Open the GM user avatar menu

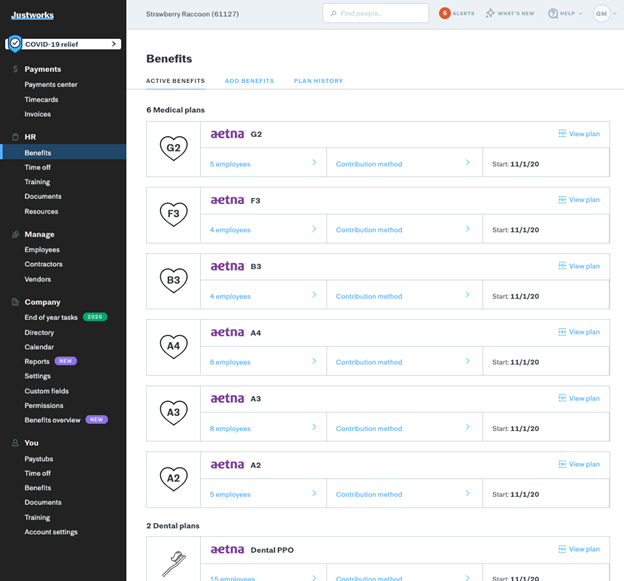pyautogui.click(x=601, y=14)
